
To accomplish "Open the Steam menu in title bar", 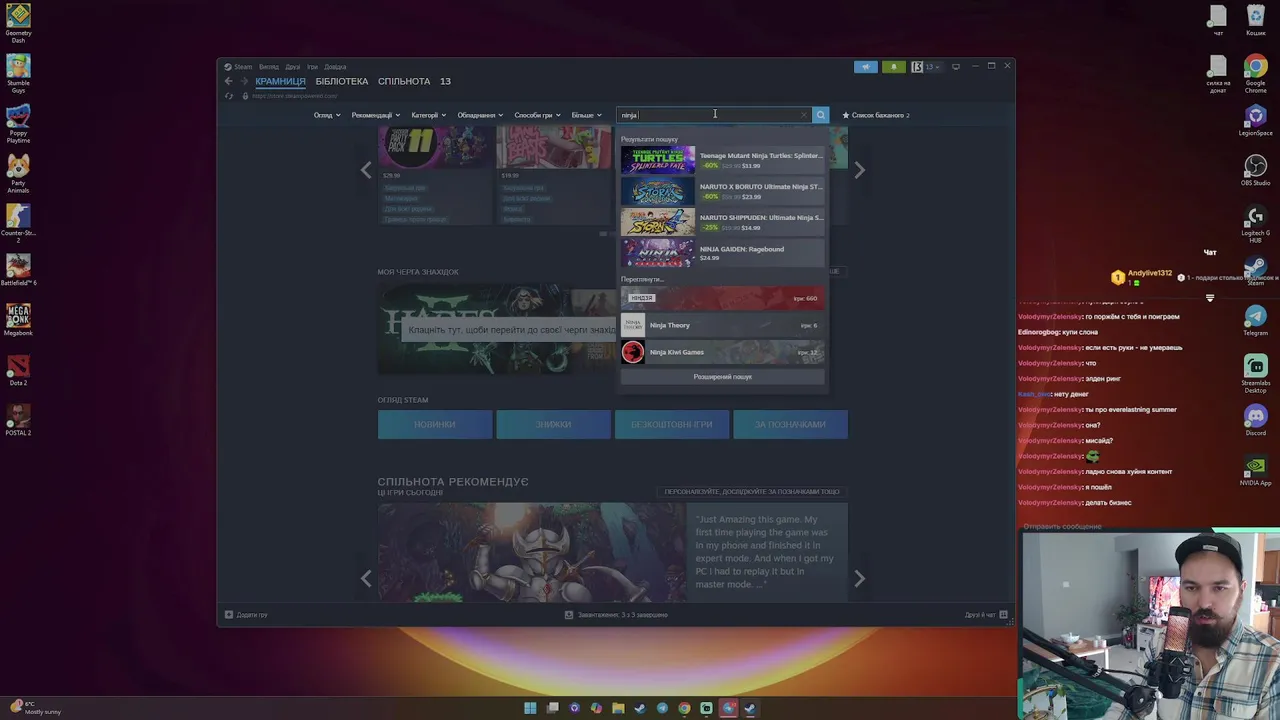I will [243, 67].
